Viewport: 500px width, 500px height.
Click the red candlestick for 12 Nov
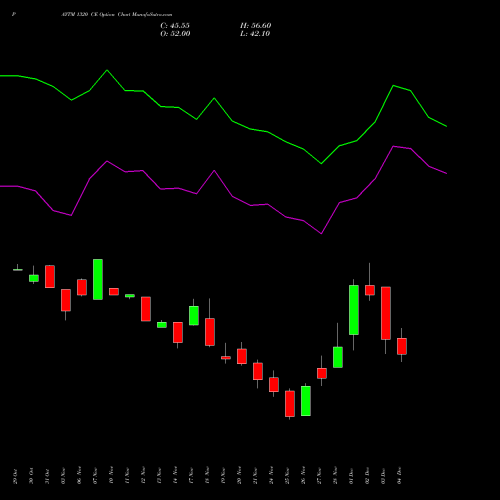(x=146, y=309)
